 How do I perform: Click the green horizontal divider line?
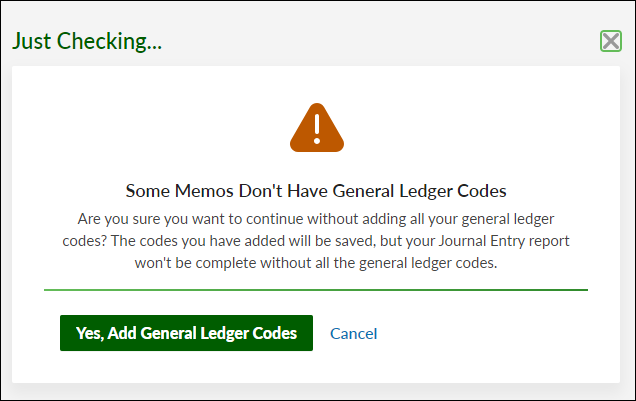[316, 290]
